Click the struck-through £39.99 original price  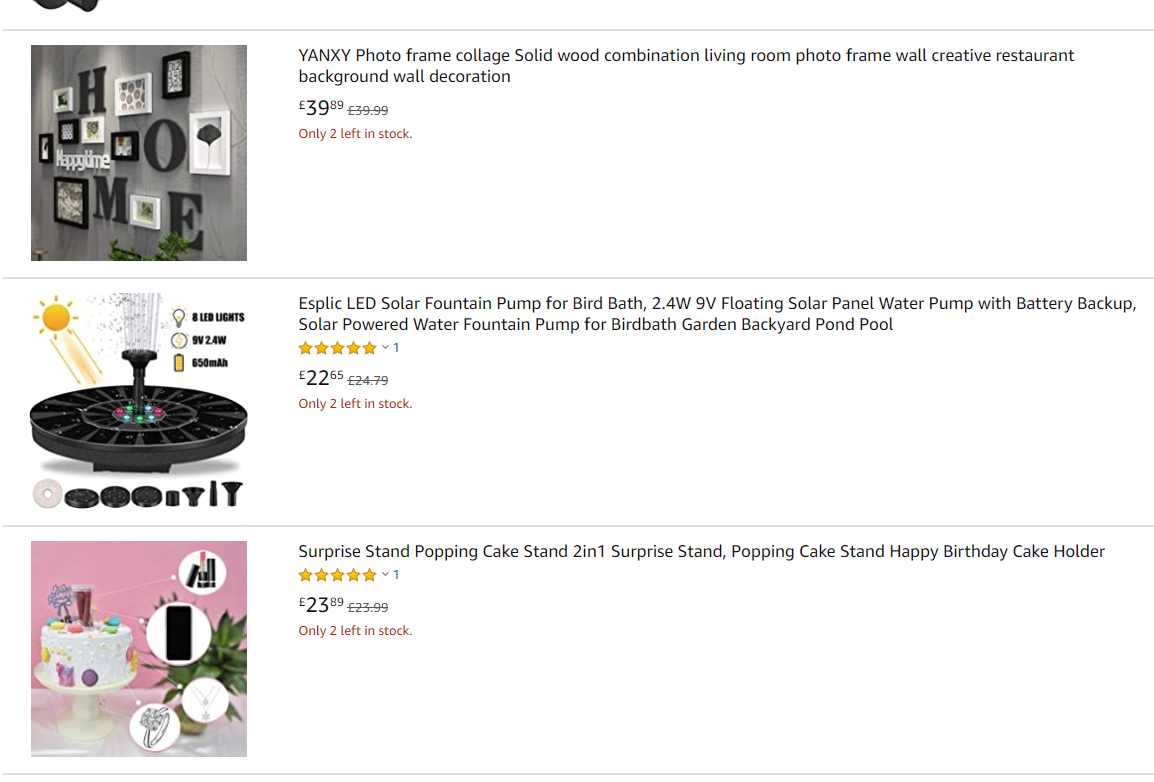click(x=368, y=110)
